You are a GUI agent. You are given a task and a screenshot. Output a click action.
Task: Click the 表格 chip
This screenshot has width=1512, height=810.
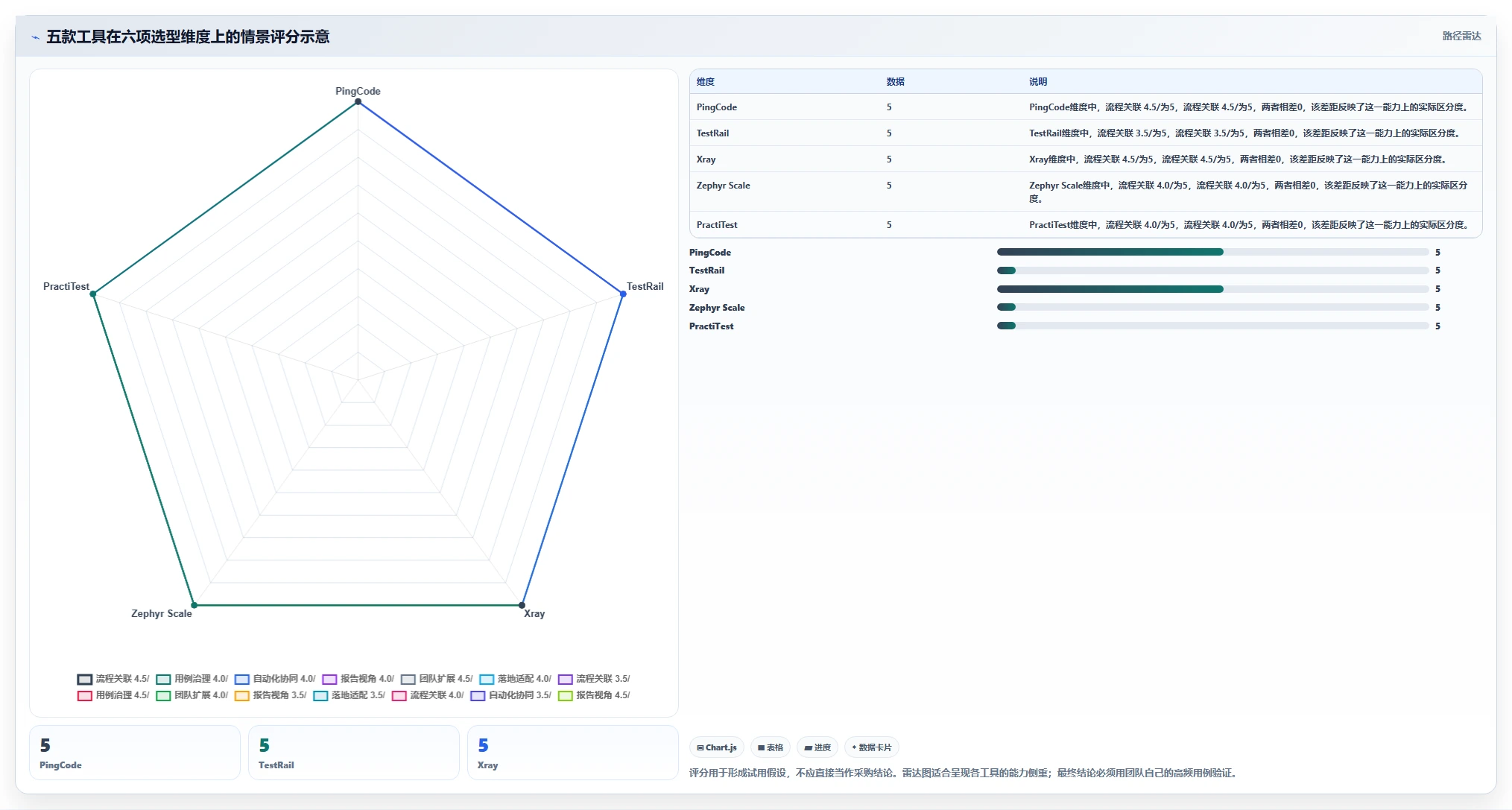coord(771,747)
